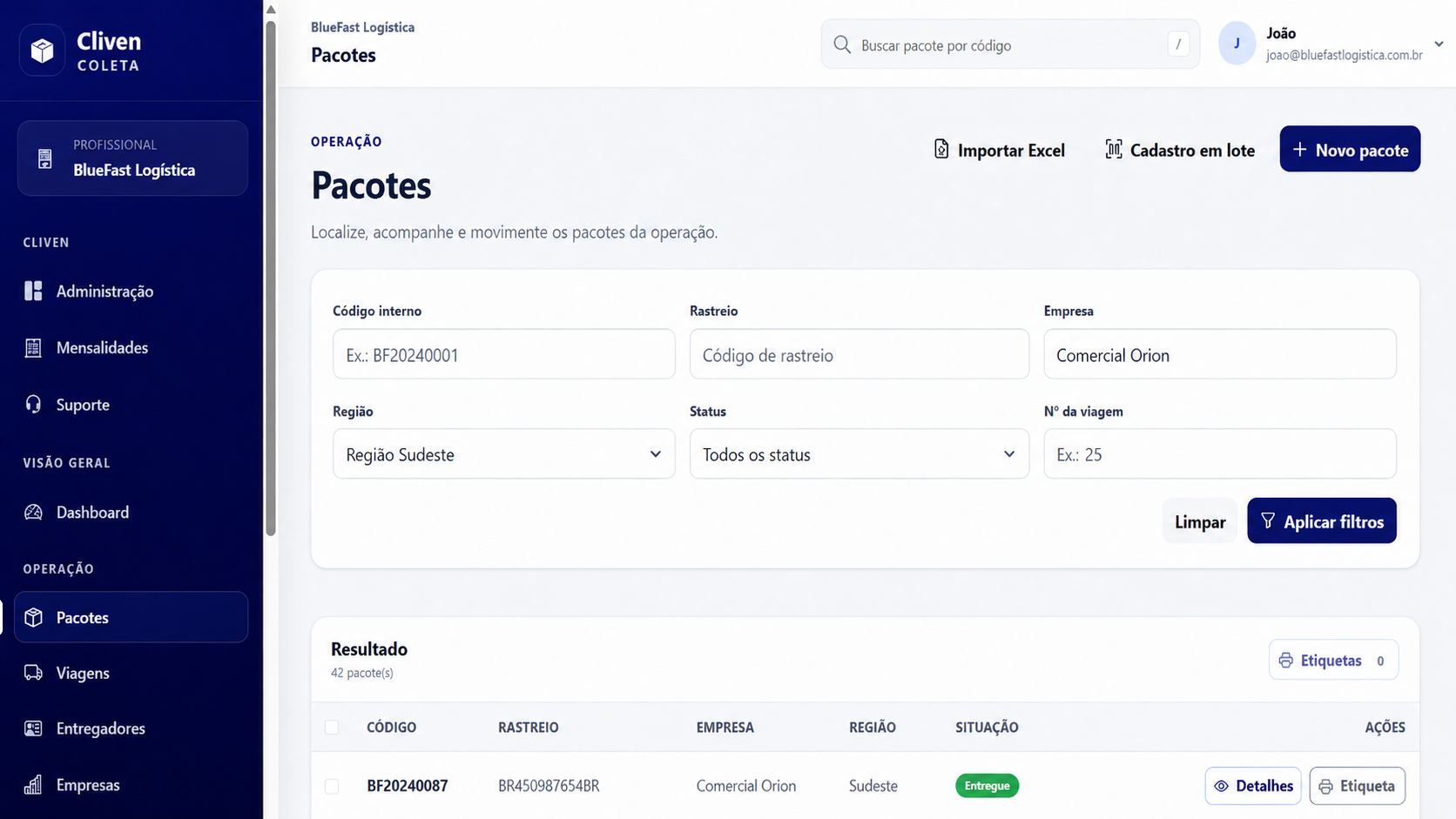The width and height of the screenshot is (1456, 819).
Task: Click the search magnifier icon
Action: tap(842, 44)
